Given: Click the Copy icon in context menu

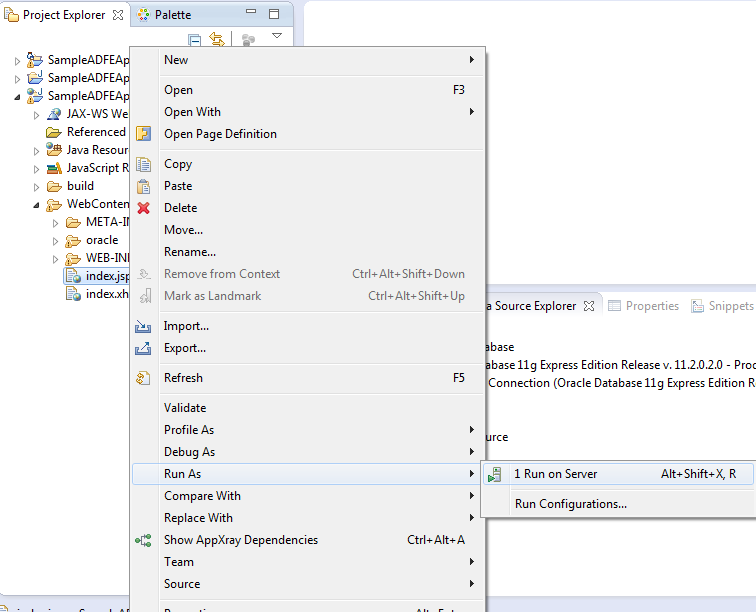Looking at the screenshot, I should click(x=143, y=164).
